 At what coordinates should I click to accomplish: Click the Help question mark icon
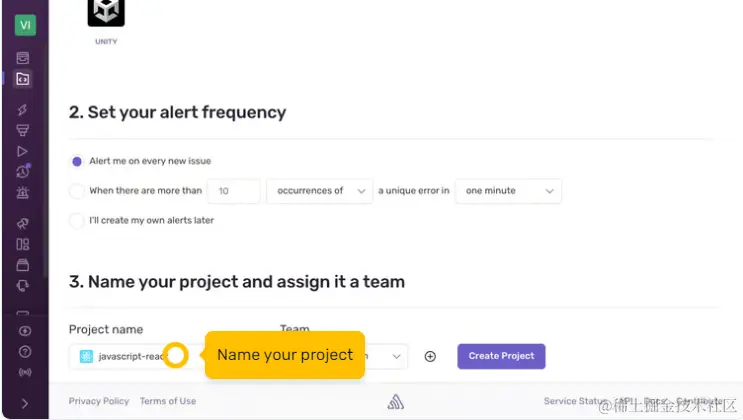click(25, 352)
